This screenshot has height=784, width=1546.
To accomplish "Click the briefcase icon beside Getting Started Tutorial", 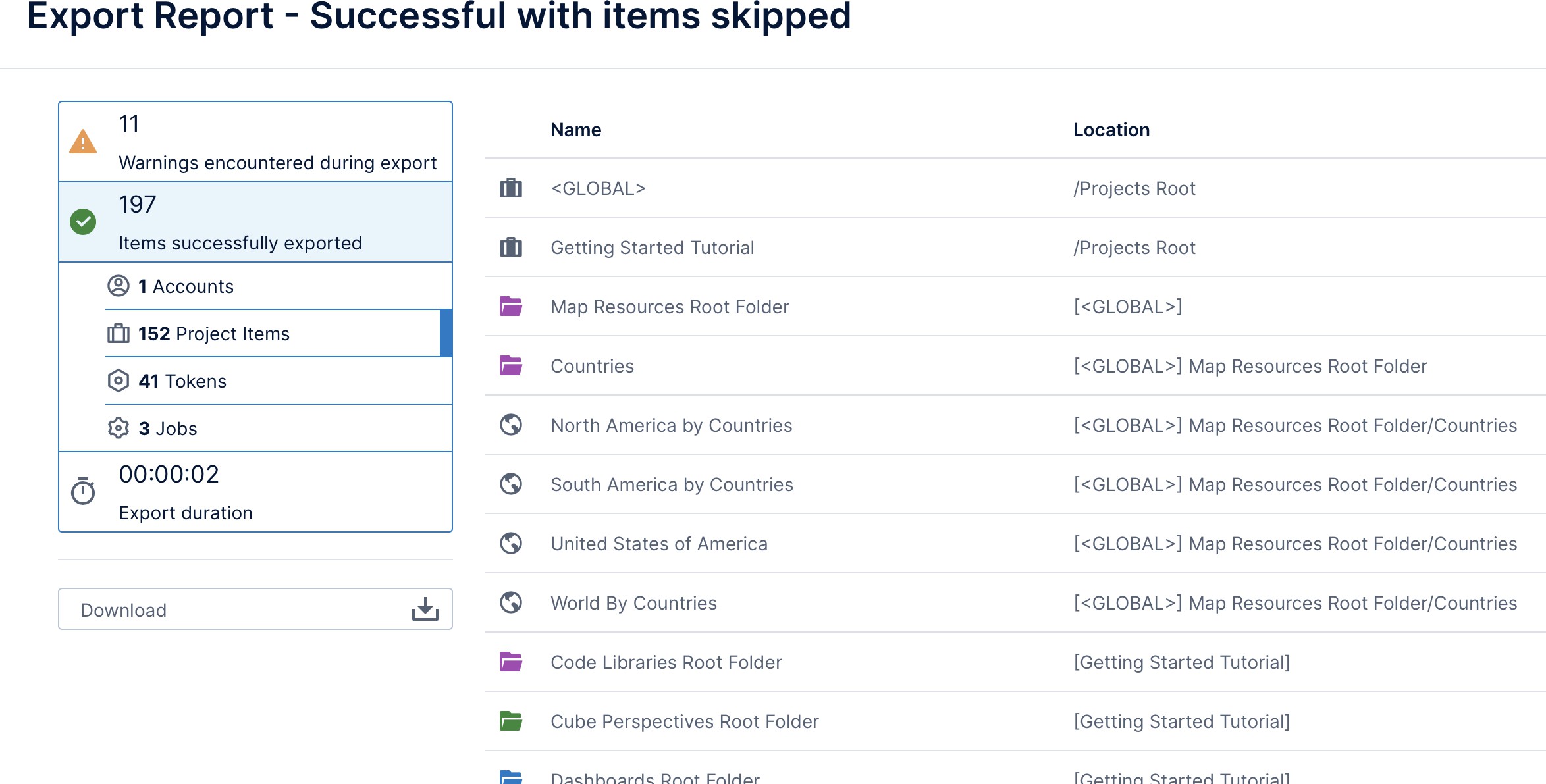I will point(511,248).
